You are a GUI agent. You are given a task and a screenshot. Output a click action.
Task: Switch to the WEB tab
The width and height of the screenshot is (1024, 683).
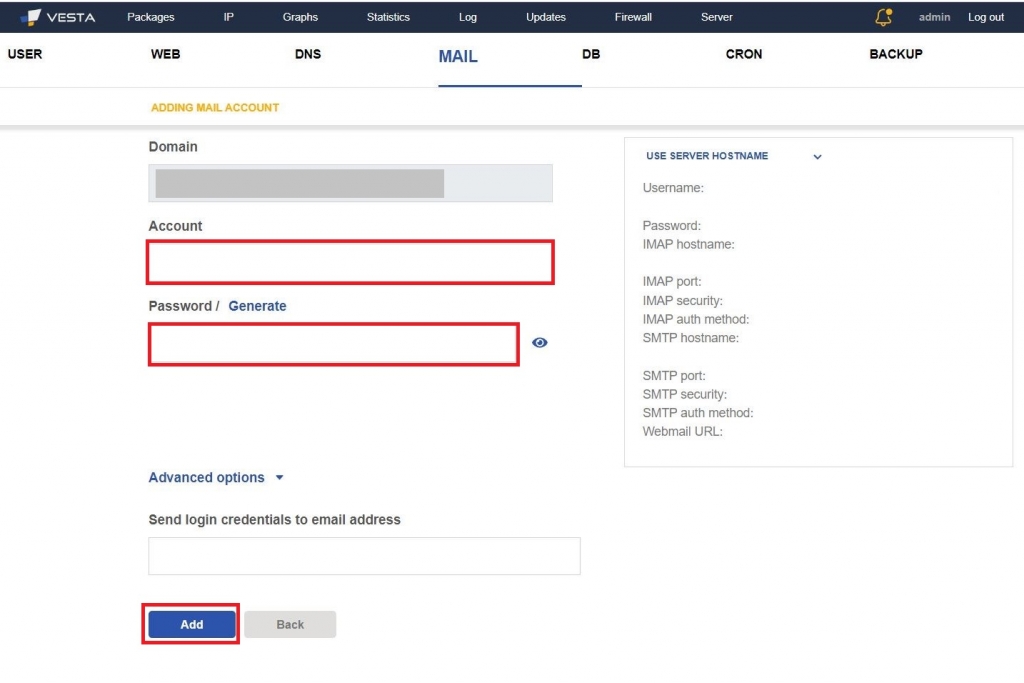(165, 54)
